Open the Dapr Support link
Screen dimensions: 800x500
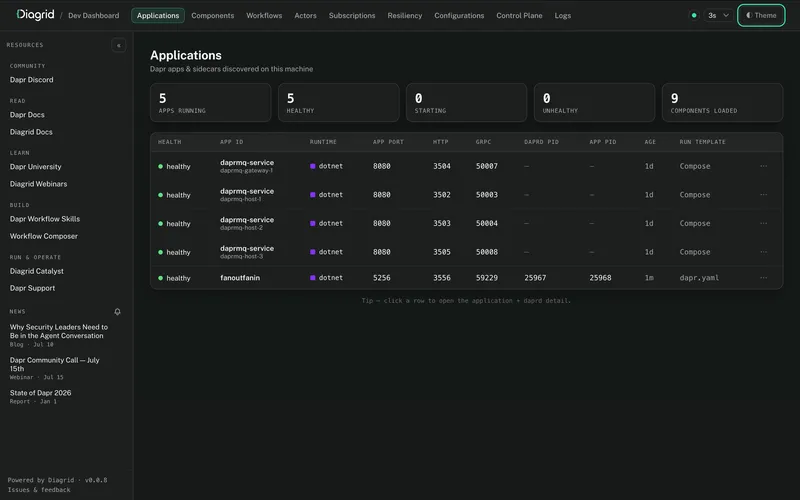(x=32, y=288)
